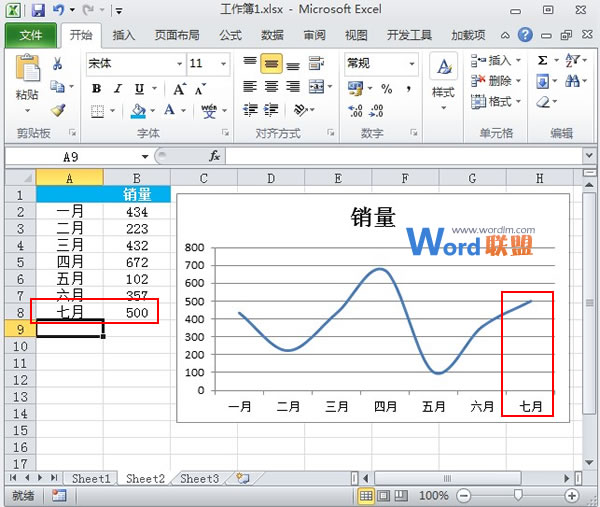The width and height of the screenshot is (600, 507).
Task: Open the font size dropdown 11
Action: click(223, 64)
